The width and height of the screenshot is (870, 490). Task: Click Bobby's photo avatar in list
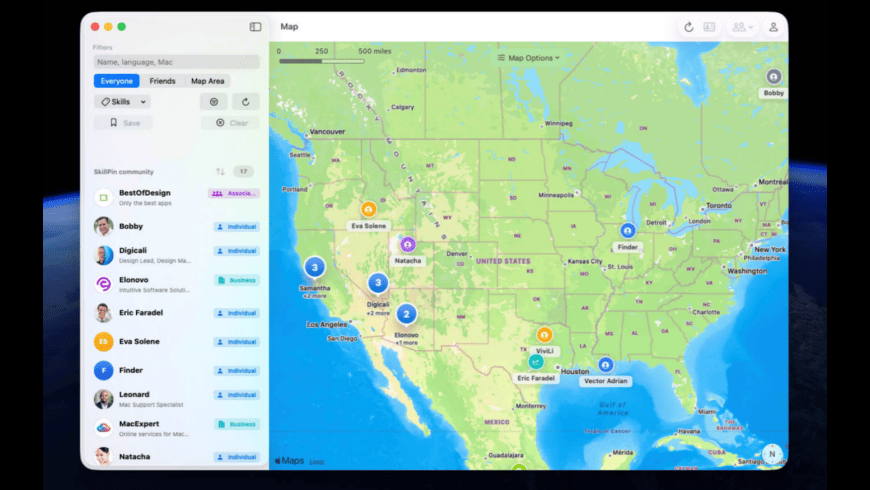click(103, 226)
